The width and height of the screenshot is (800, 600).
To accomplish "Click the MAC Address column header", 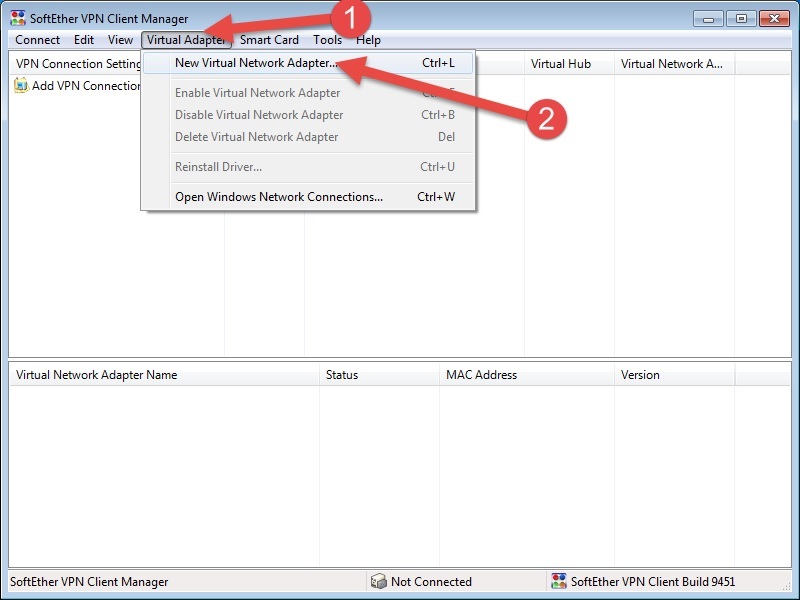I will 527,375.
